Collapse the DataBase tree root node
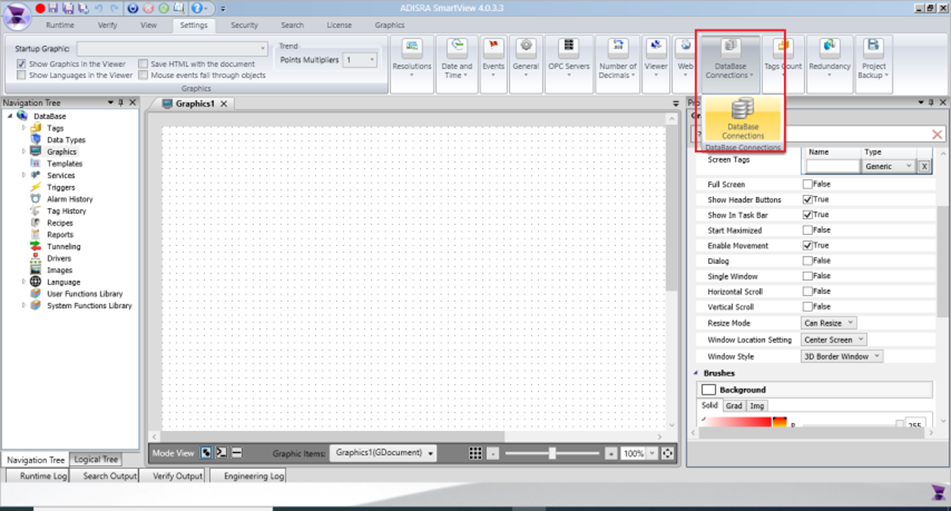951x511 pixels. pos(10,116)
